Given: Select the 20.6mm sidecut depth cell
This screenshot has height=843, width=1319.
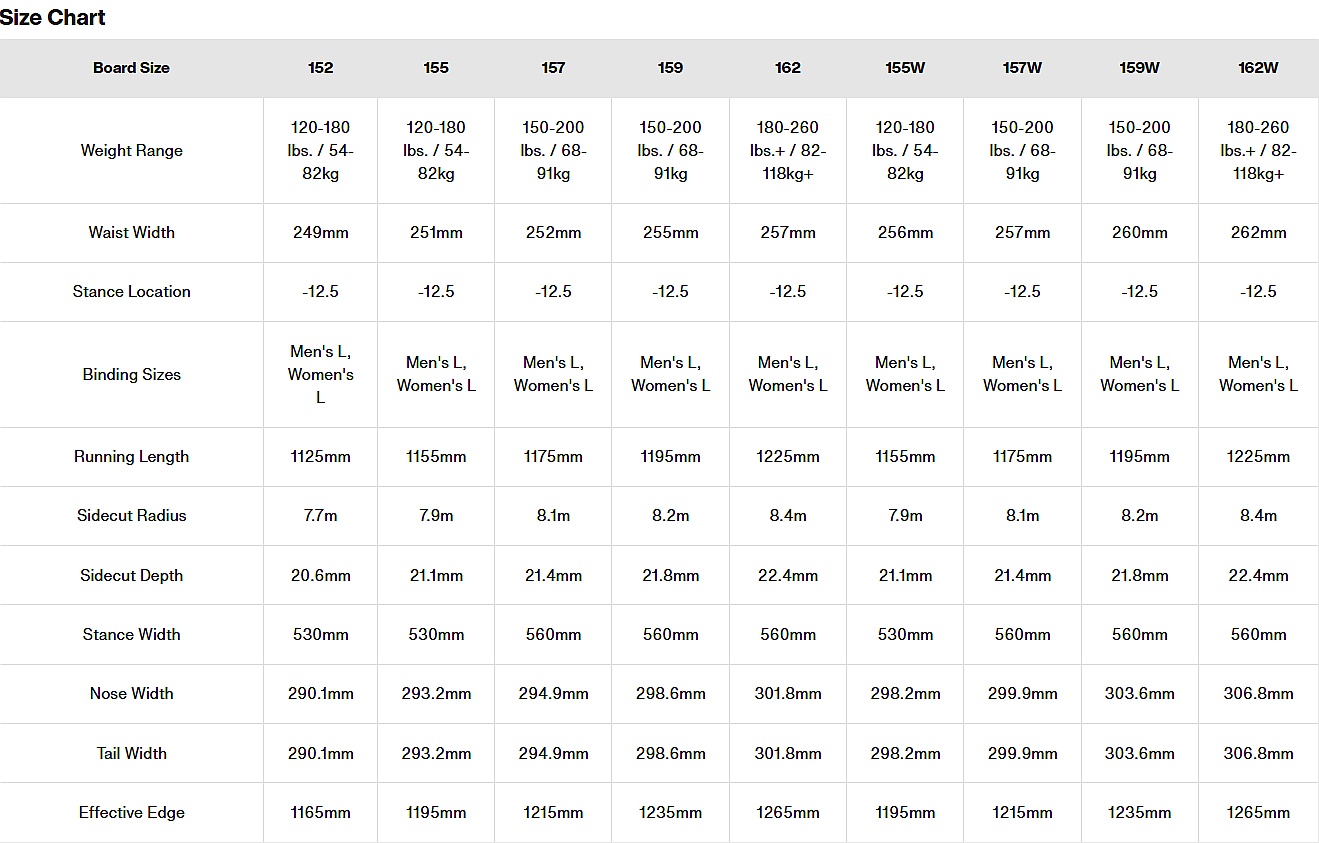Looking at the screenshot, I should click(x=320, y=575).
